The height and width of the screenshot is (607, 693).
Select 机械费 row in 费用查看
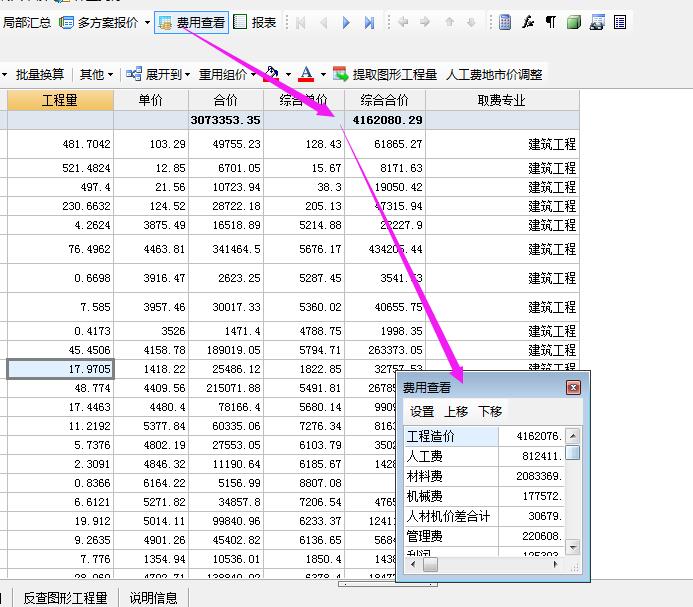[484, 496]
